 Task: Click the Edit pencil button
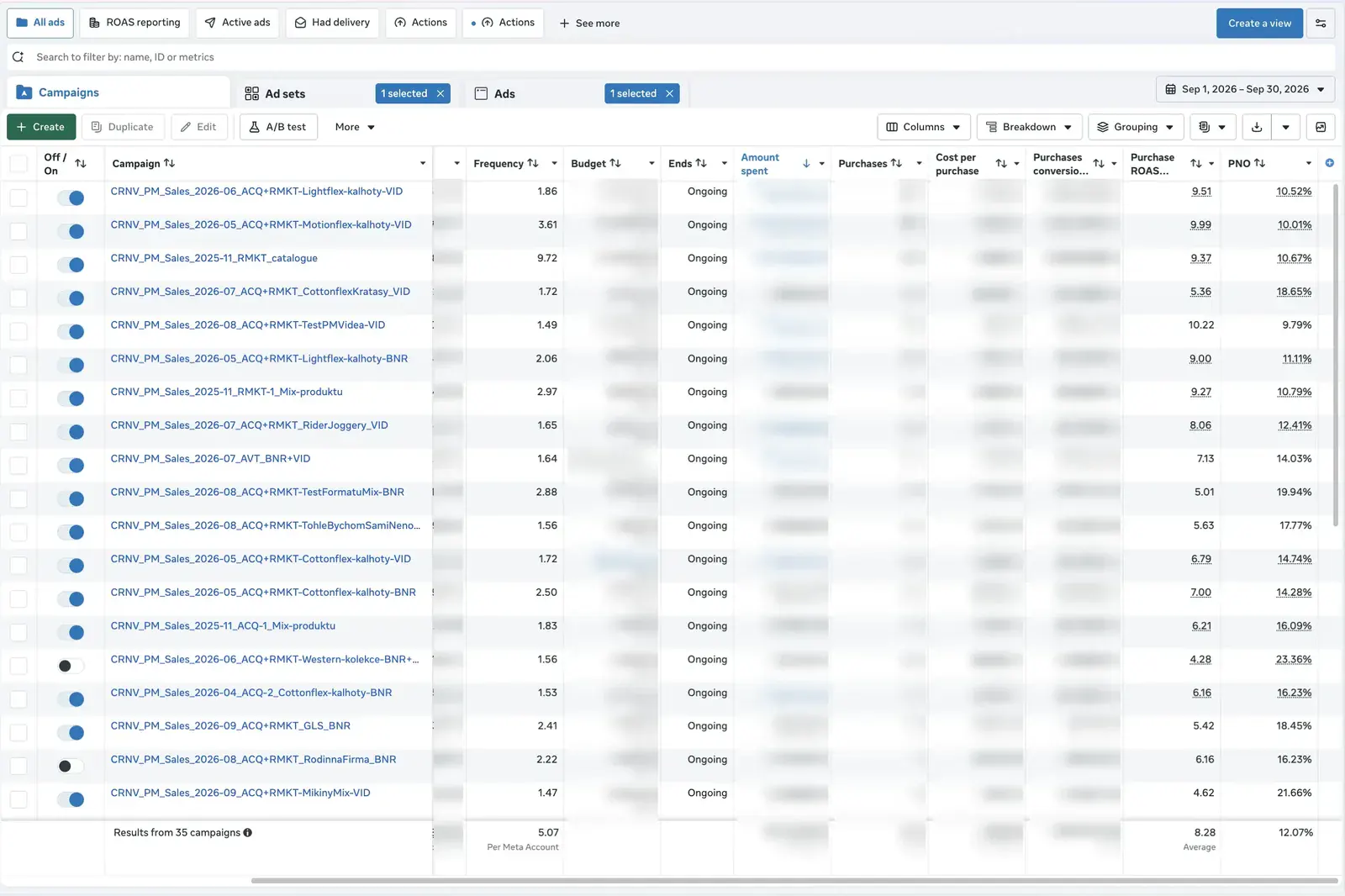(198, 127)
